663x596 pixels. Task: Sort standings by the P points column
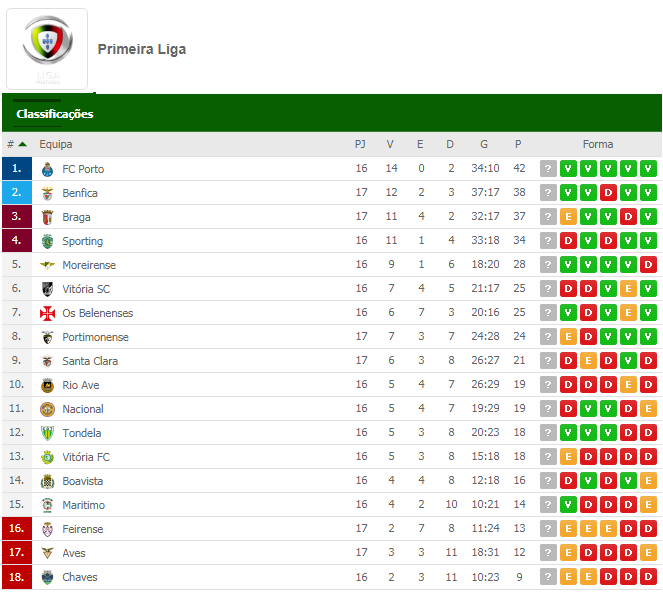[518, 144]
